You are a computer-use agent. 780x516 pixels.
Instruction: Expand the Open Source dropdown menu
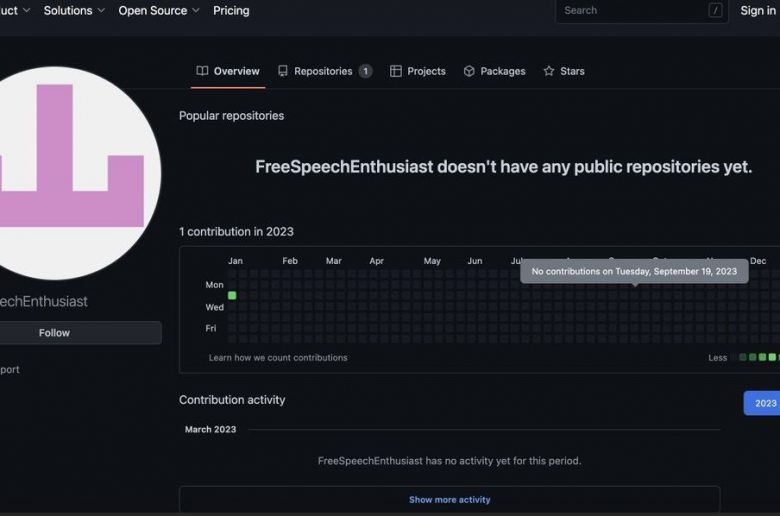pos(159,11)
